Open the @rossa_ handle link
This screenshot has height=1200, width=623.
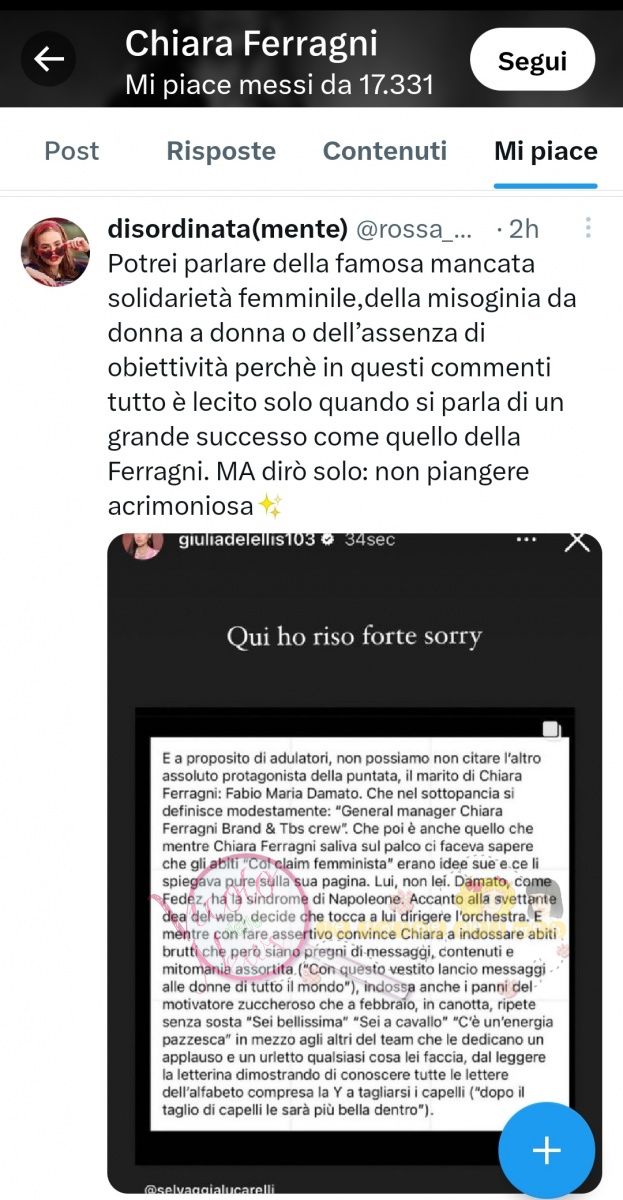[x=413, y=229]
